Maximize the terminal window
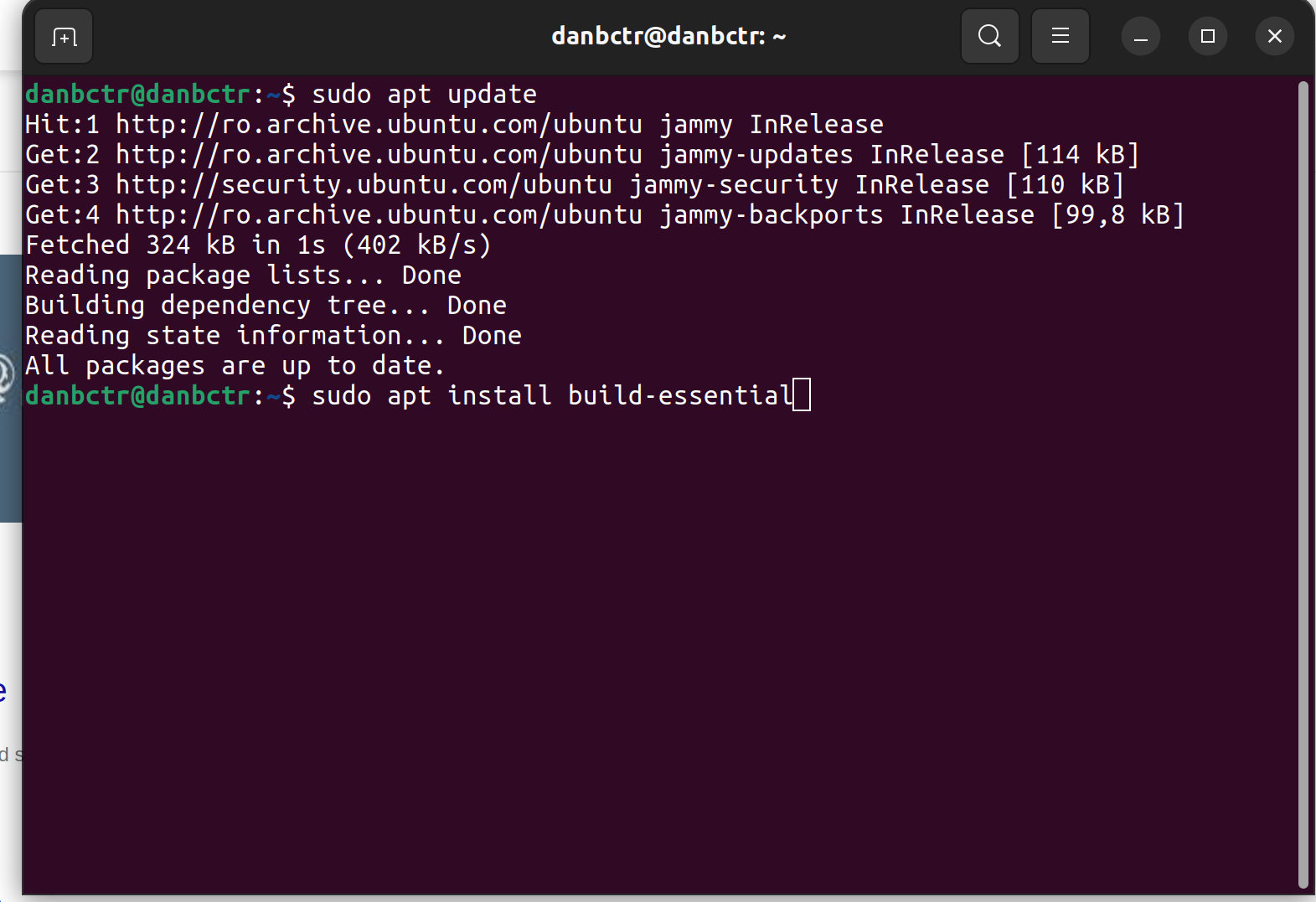 [x=1207, y=36]
